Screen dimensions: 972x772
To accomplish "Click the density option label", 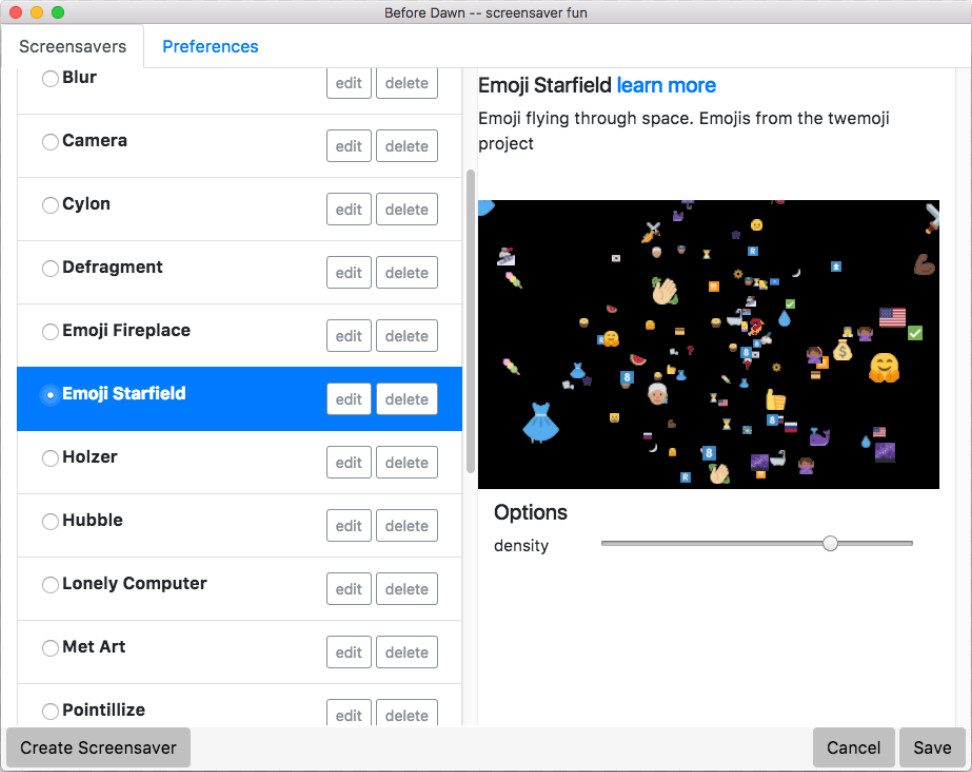I will [521, 546].
